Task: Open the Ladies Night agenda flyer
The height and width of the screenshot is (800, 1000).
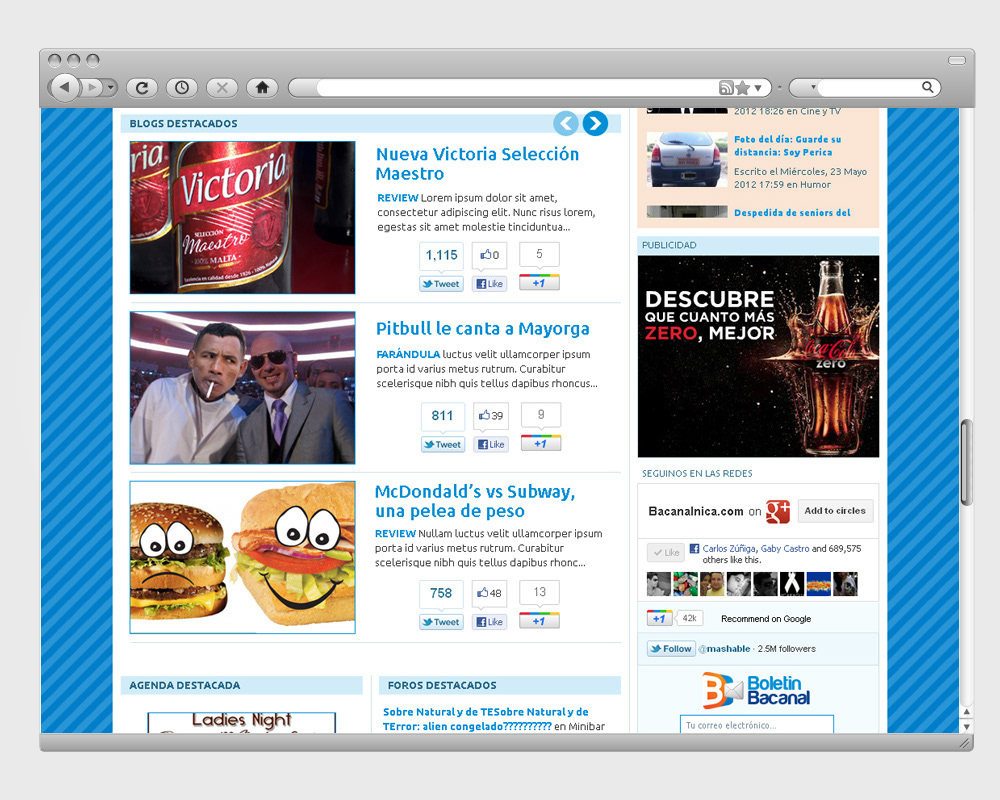Action: 242,722
